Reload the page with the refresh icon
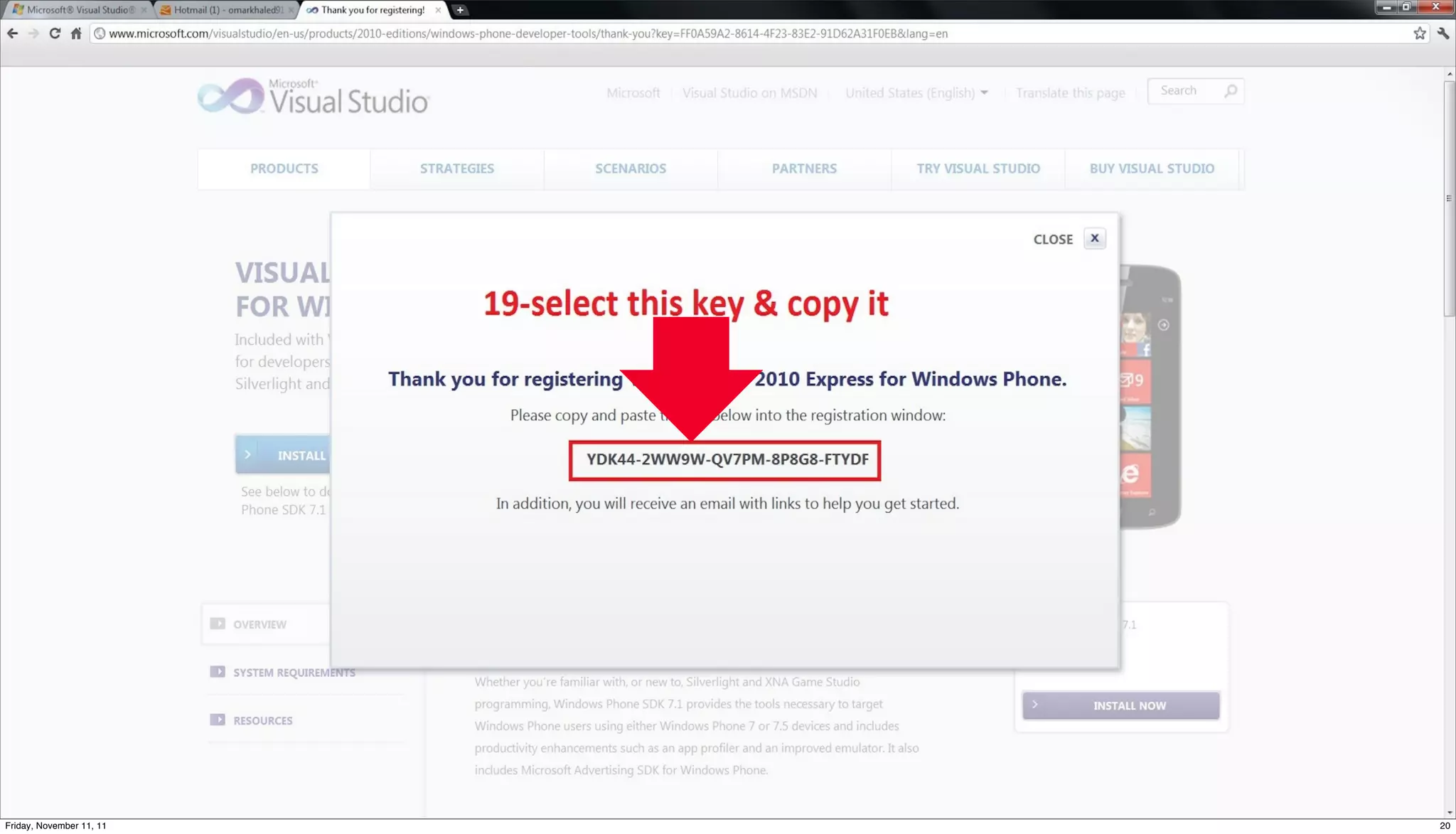1456x834 pixels. pyautogui.click(x=55, y=33)
